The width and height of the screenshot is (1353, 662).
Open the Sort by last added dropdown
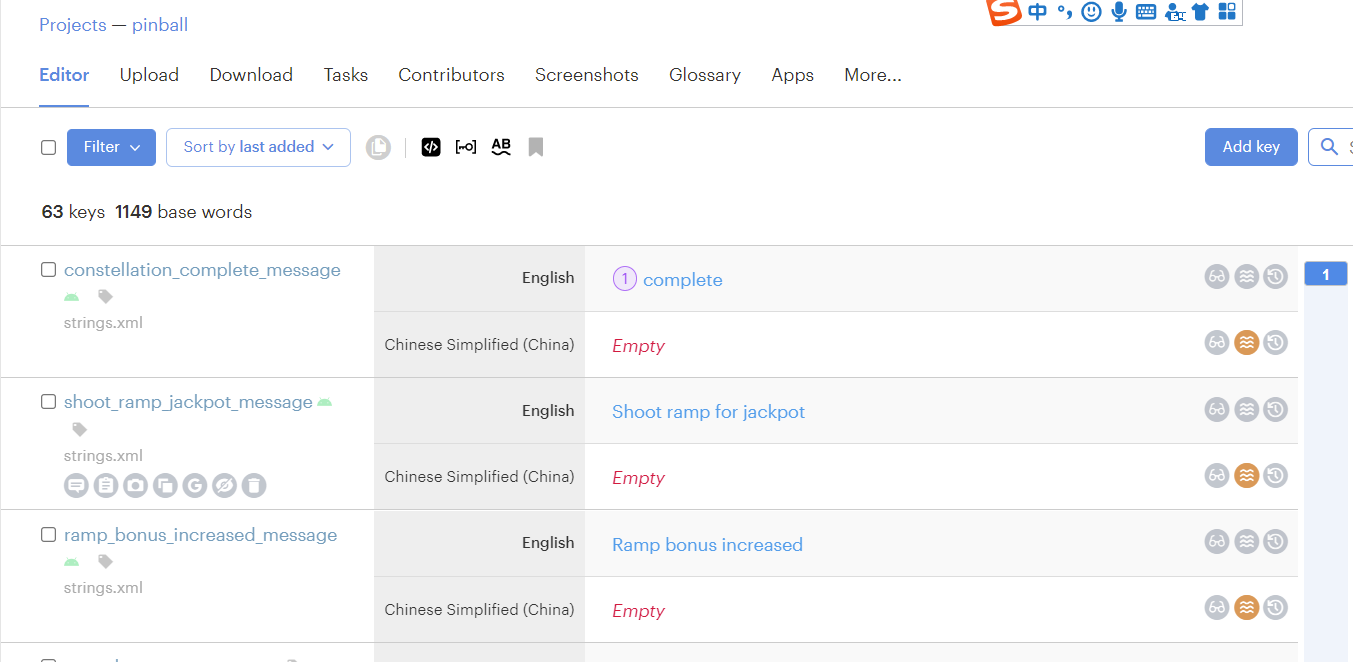click(258, 146)
